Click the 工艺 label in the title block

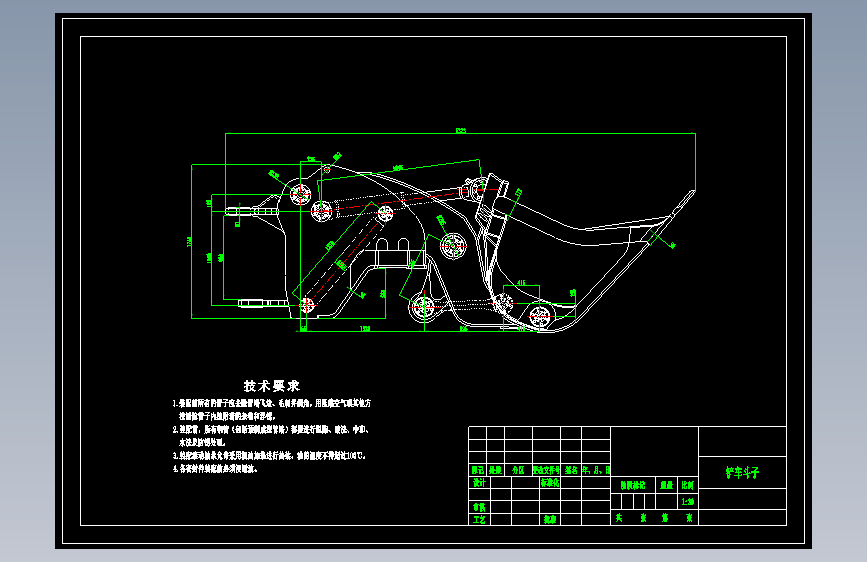point(479,519)
